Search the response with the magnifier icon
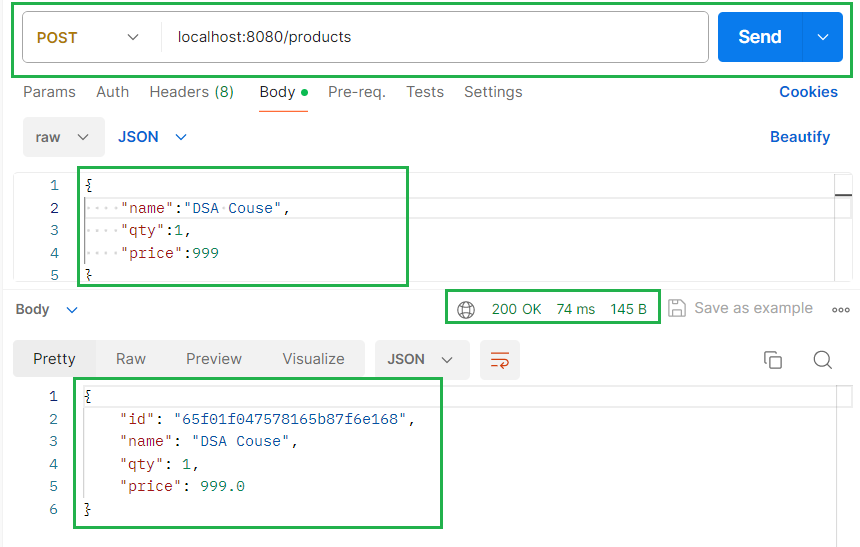The width and height of the screenshot is (860, 547). click(822, 360)
